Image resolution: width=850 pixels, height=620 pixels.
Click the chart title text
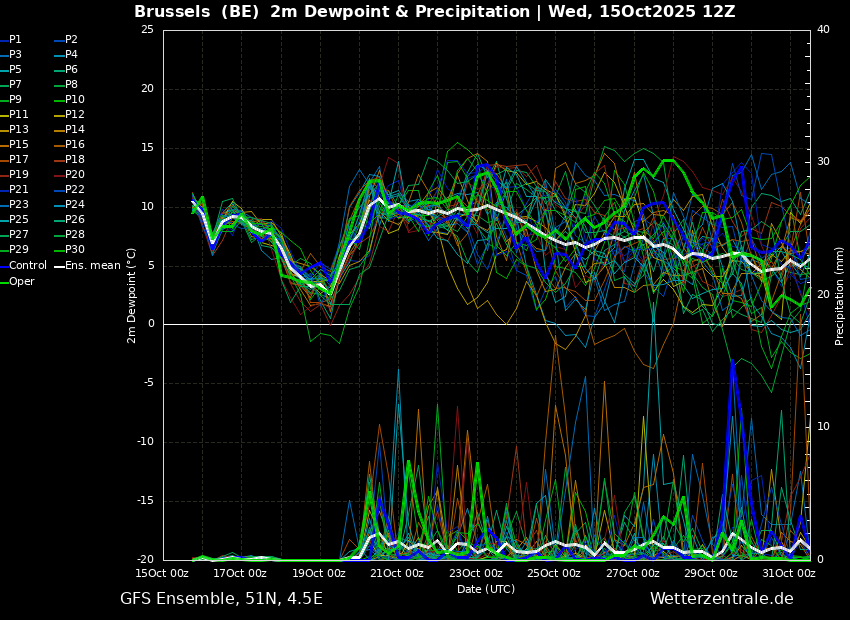coord(435,11)
